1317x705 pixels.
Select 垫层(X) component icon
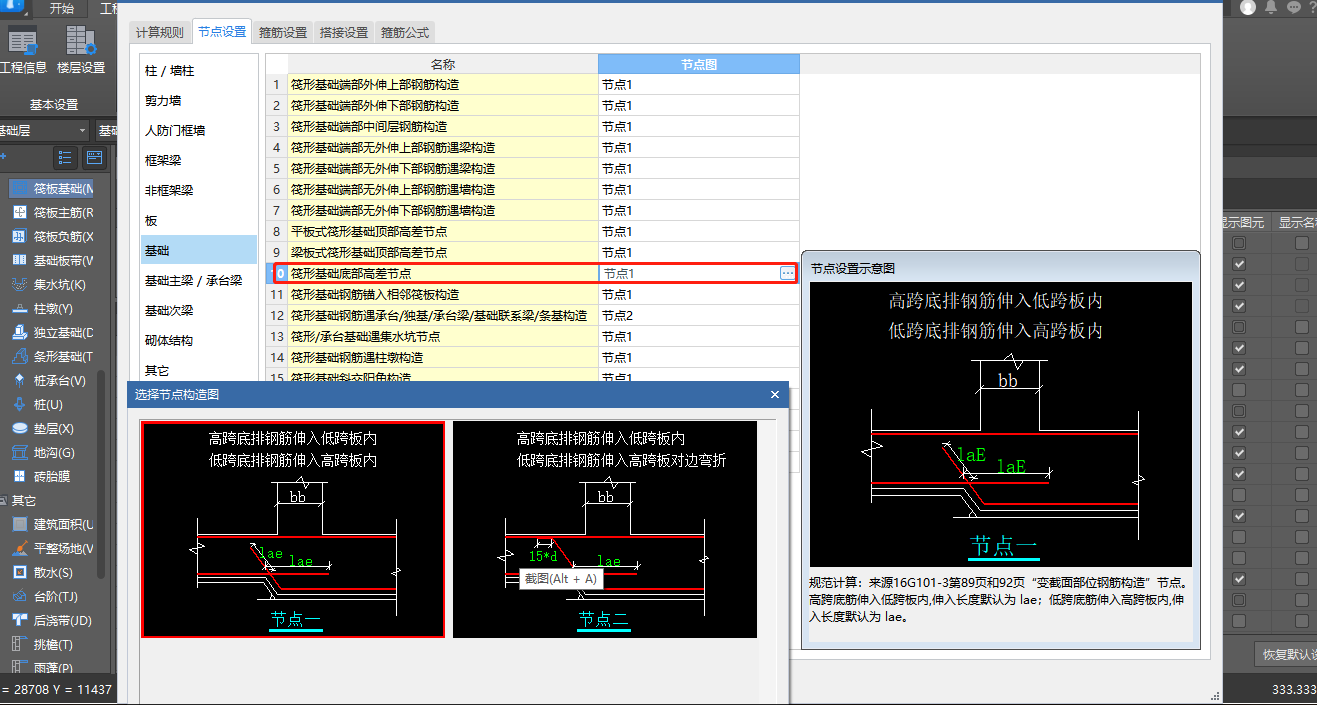tap(19, 428)
